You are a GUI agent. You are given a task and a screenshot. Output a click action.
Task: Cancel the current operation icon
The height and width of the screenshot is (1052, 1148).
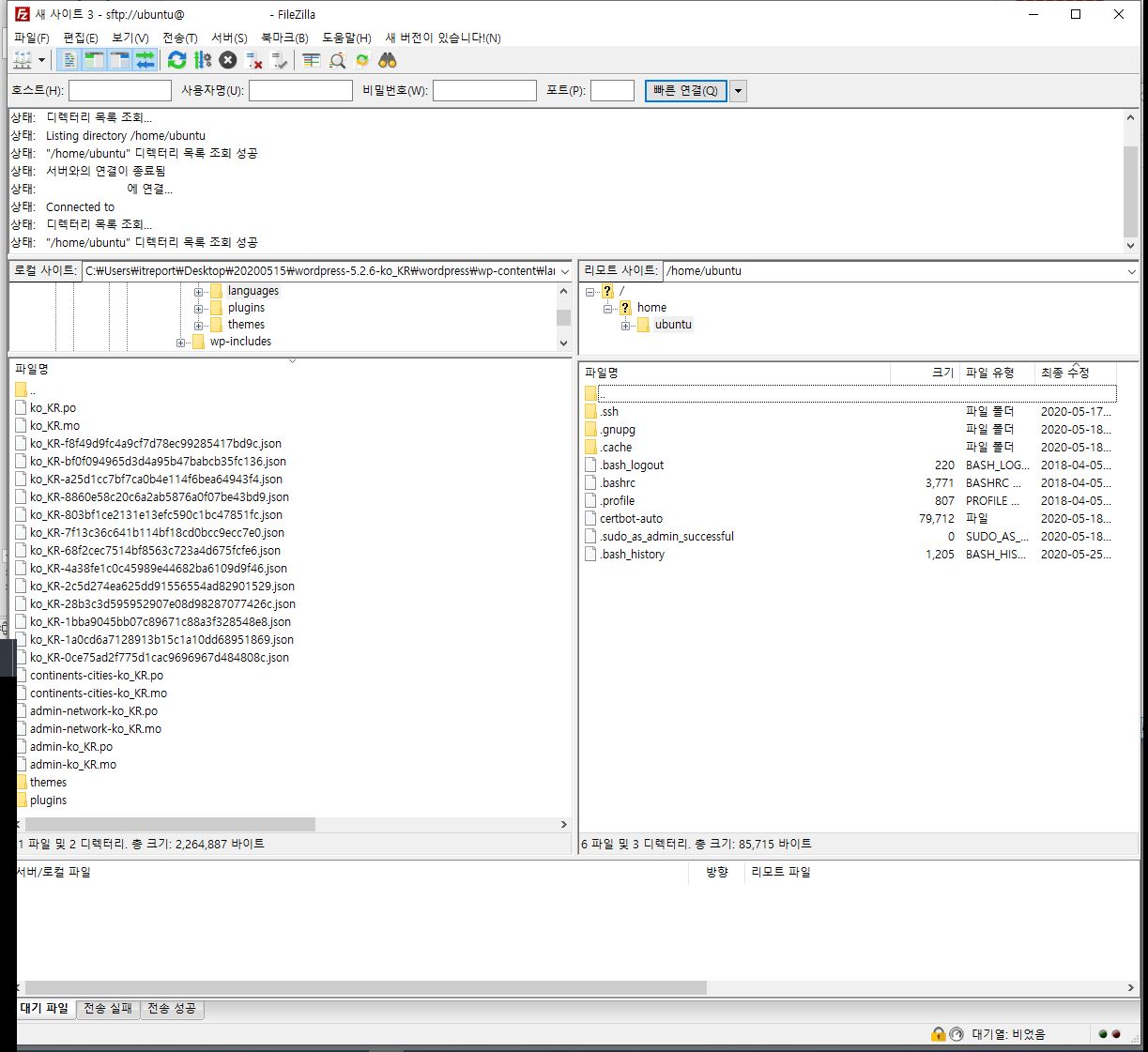point(227,60)
